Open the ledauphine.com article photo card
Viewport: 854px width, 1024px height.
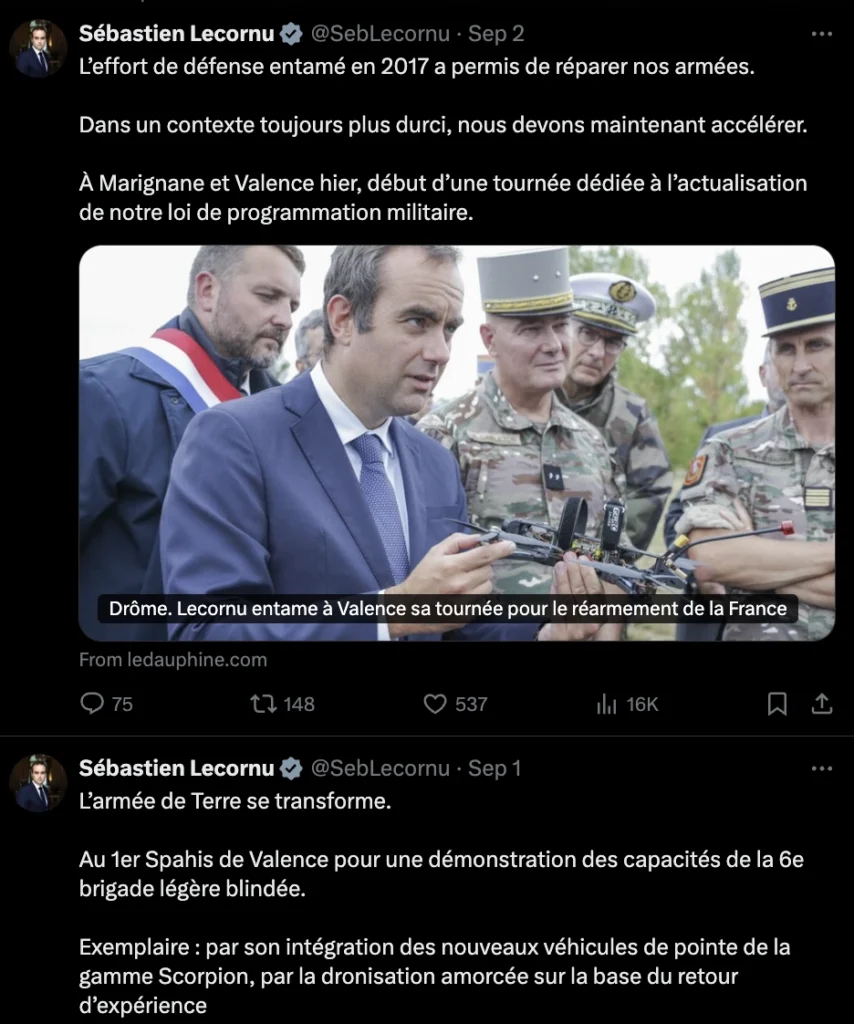click(x=457, y=443)
